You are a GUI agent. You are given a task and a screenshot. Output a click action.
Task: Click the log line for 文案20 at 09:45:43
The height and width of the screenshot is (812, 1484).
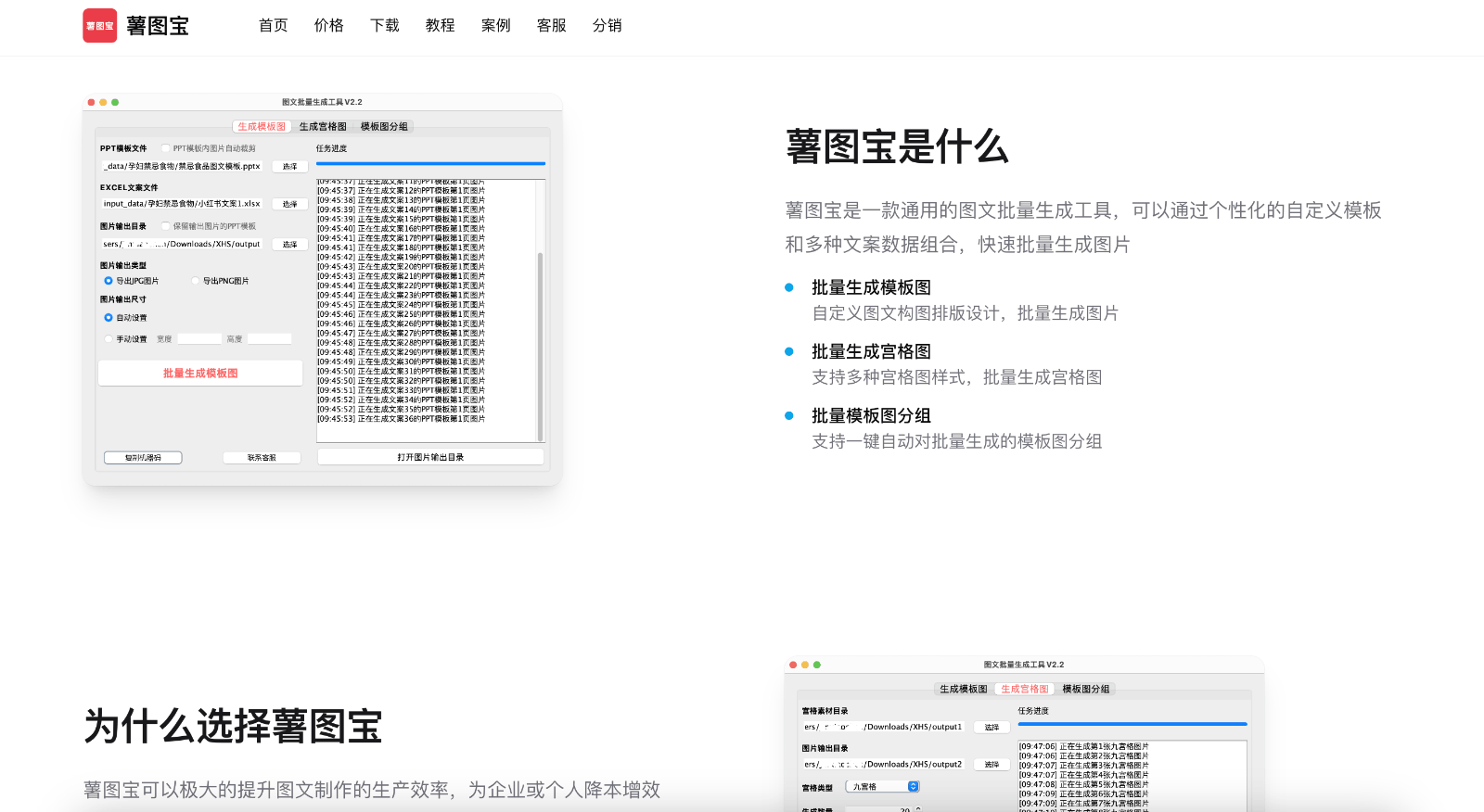[401, 267]
